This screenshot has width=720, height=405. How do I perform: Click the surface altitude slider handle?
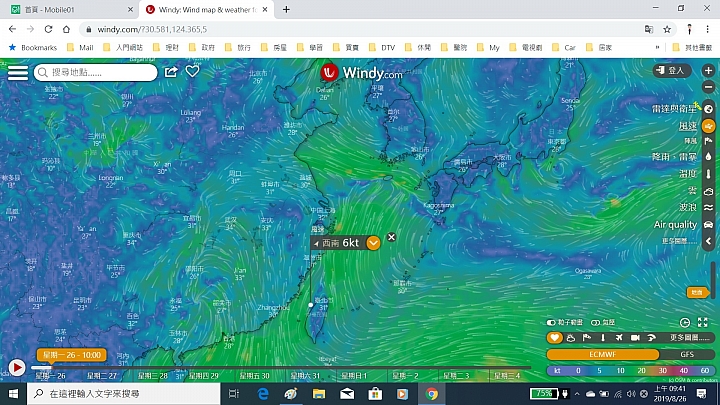697,292
